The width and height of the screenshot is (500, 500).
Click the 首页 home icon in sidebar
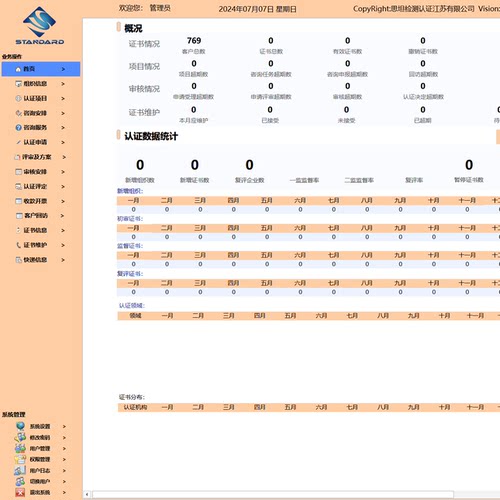pyautogui.click(x=18, y=69)
